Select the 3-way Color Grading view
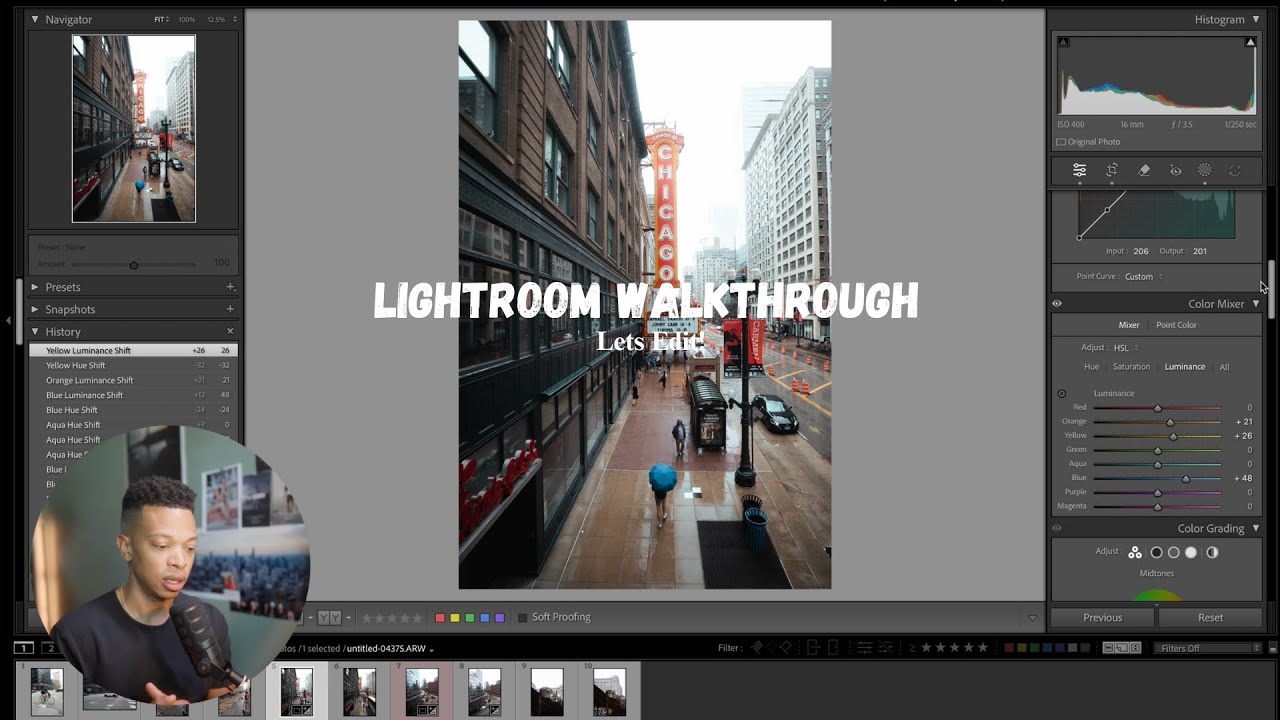1280x720 pixels. coord(1135,552)
